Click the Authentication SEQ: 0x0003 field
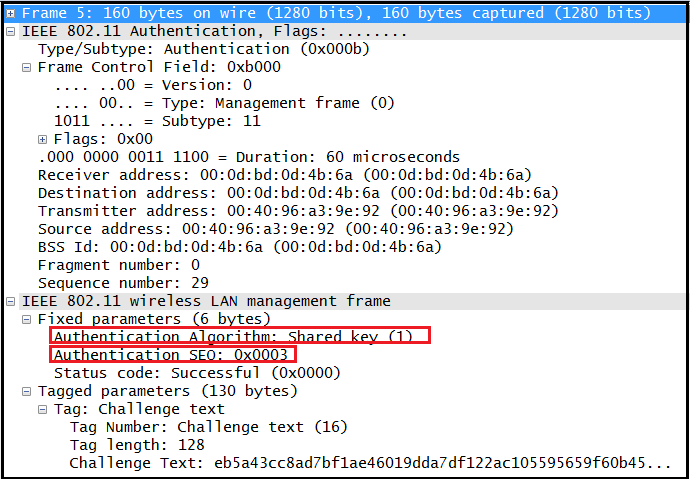Viewport: 690px width, 479px height. tap(170, 355)
